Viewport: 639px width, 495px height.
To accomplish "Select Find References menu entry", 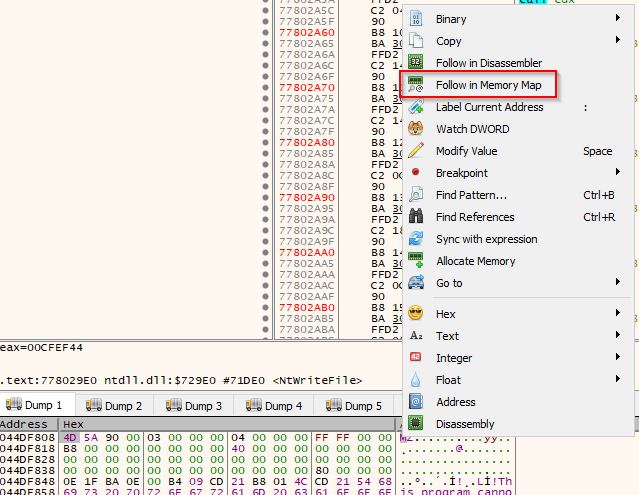I will pyautogui.click(x=475, y=217).
